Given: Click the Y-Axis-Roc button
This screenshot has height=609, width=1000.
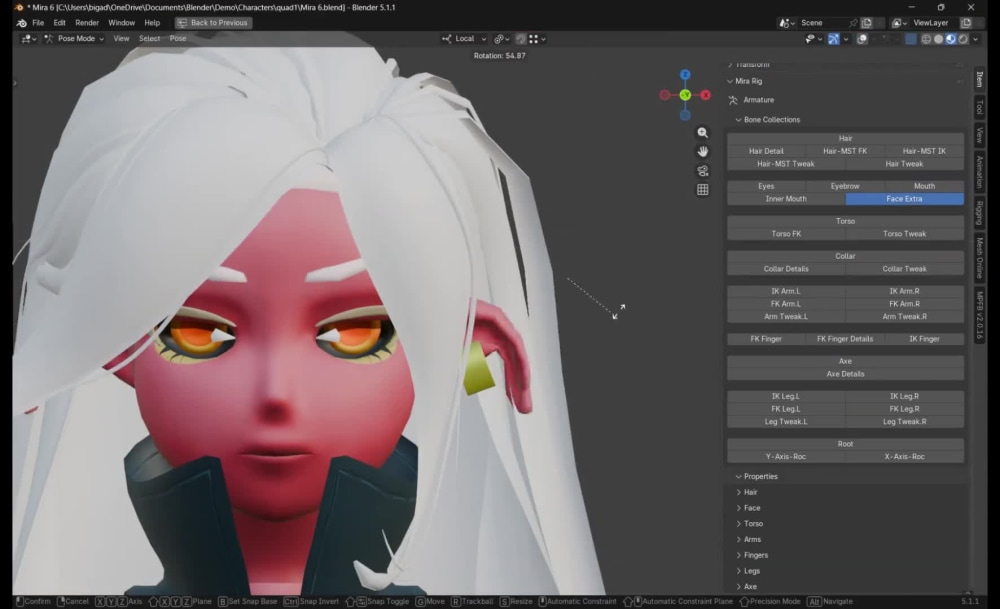Looking at the screenshot, I should [x=786, y=457].
